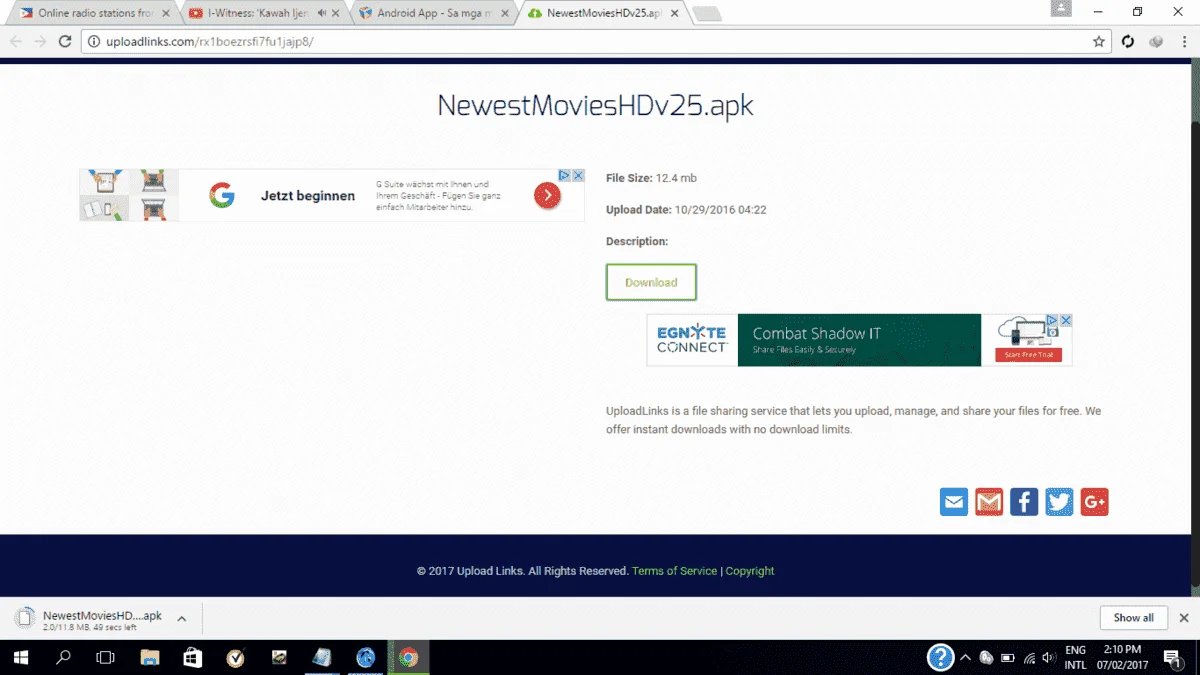The image size is (1200, 675).
Task: Open battery status tray icon
Action: click(x=1007, y=657)
